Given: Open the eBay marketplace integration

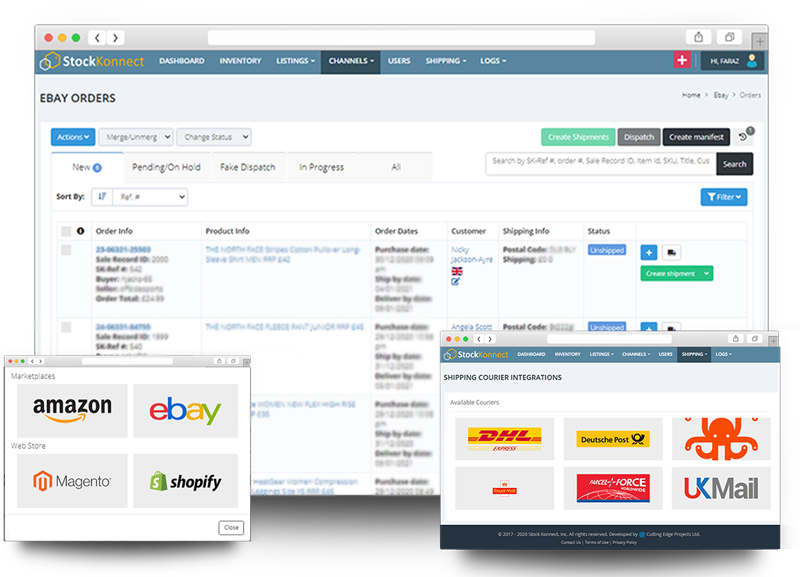Looking at the screenshot, I should pyautogui.click(x=185, y=410).
